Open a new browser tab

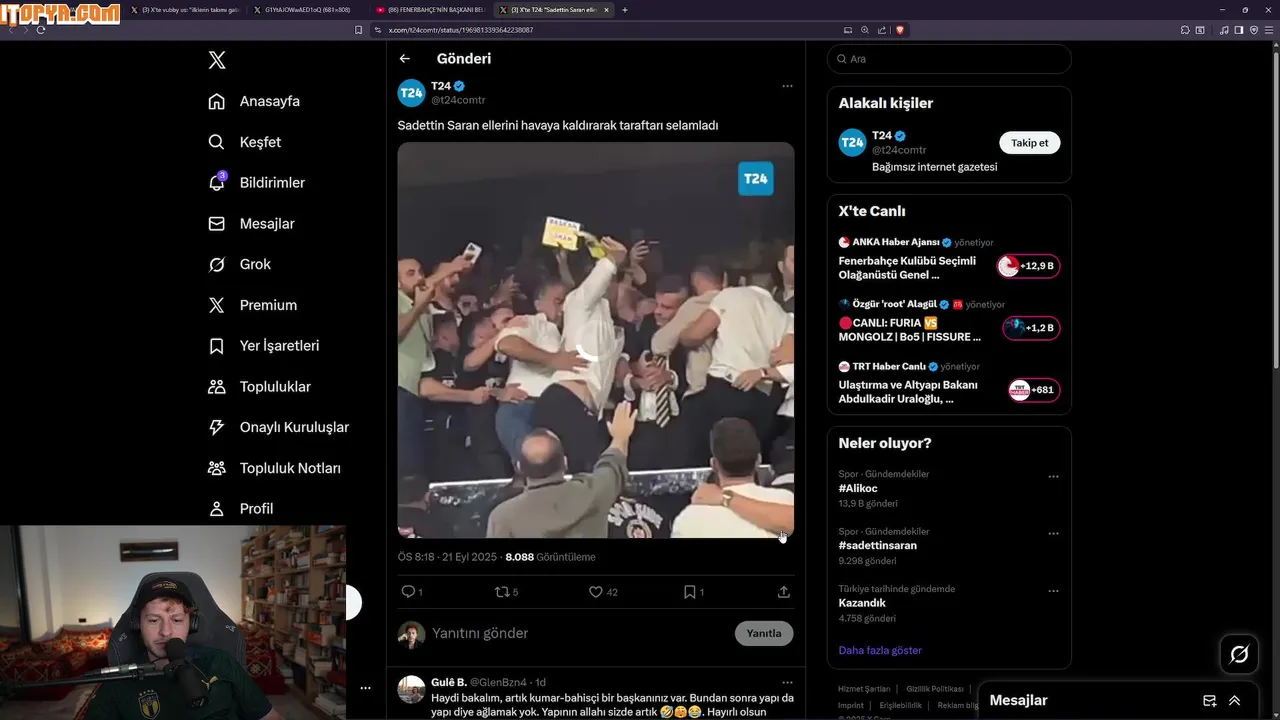625,10
